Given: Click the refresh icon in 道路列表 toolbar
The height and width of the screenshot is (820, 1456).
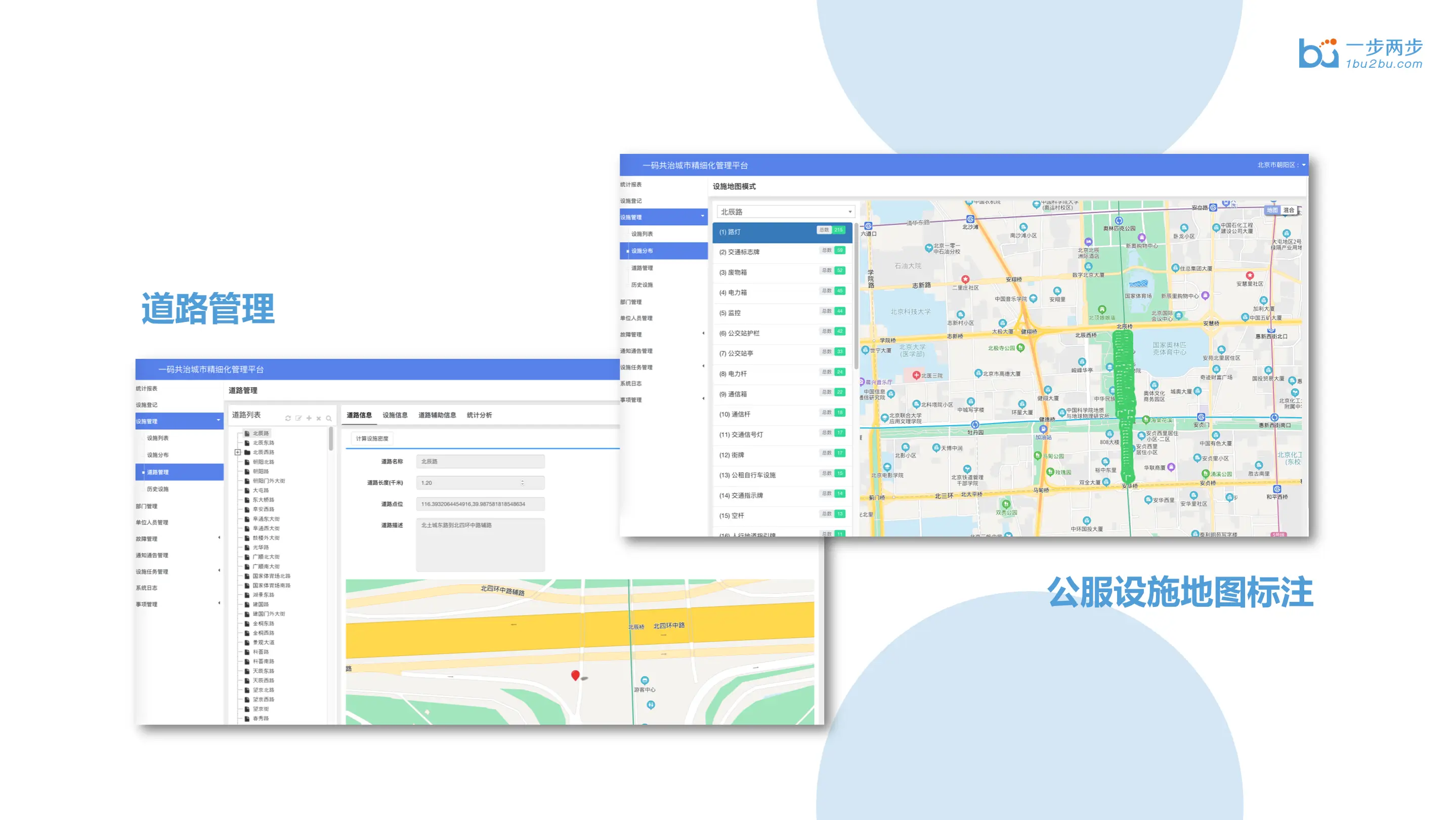Looking at the screenshot, I should (288, 419).
